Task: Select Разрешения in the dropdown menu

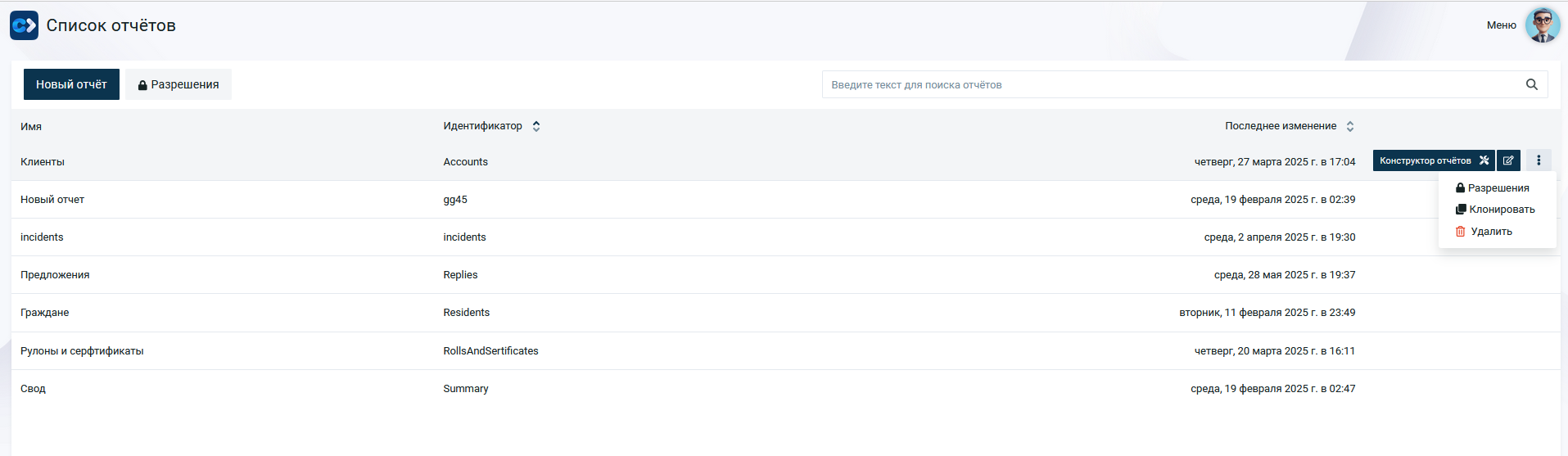Action: [1492, 187]
